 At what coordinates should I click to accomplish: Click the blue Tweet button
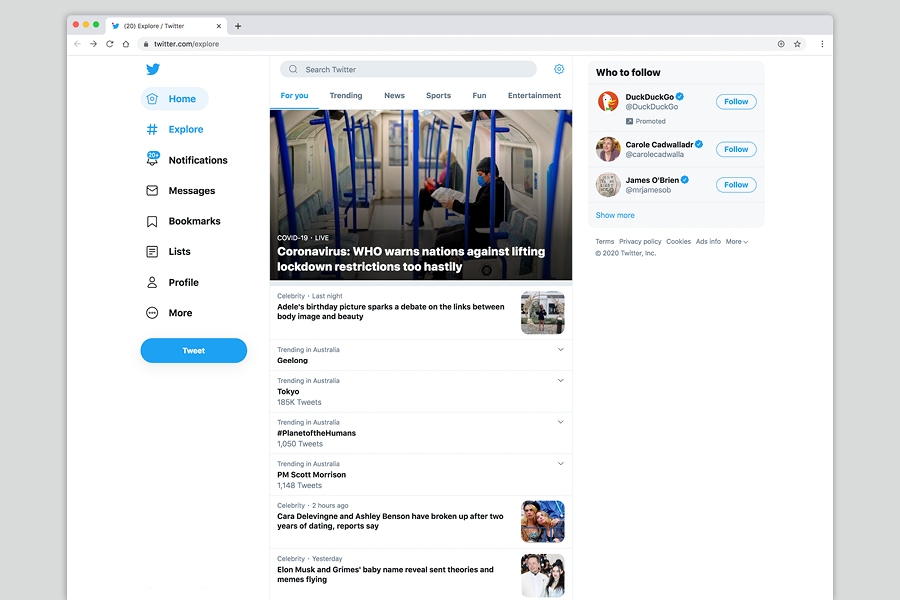tap(193, 350)
